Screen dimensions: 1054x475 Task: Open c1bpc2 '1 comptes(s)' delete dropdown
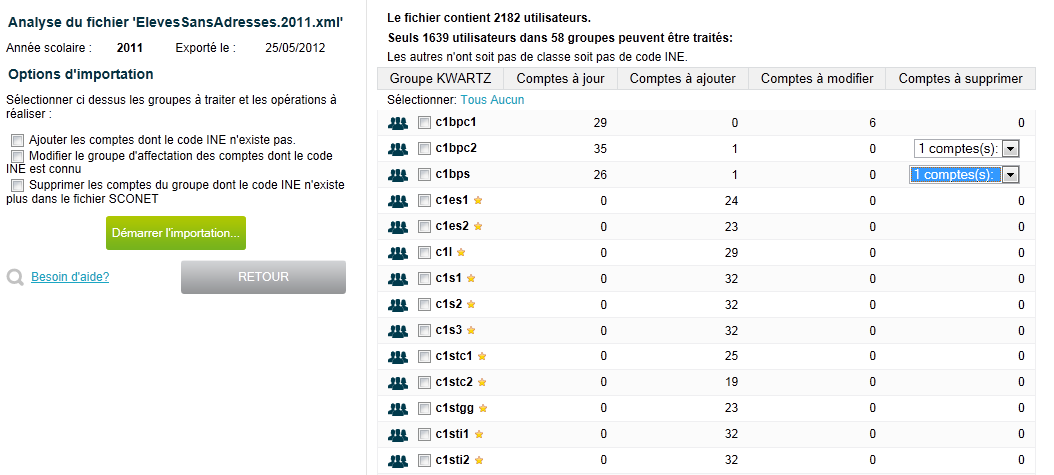[967, 148]
